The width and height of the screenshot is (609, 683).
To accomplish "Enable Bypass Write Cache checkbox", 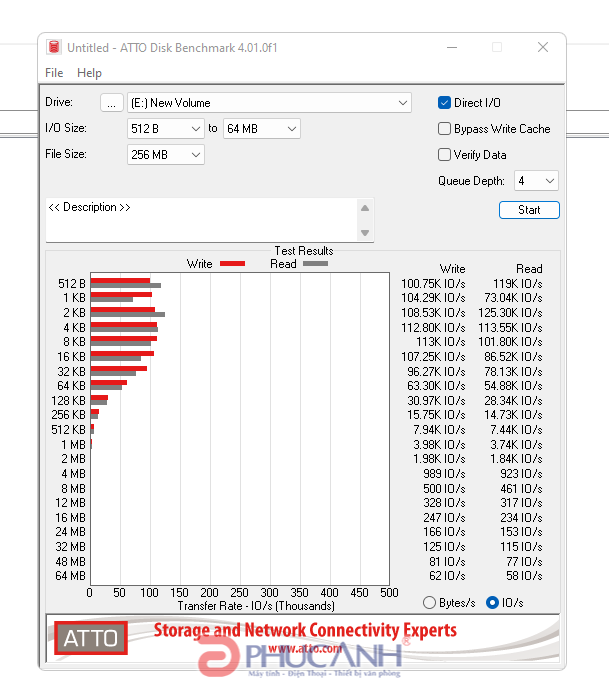I will [444, 129].
